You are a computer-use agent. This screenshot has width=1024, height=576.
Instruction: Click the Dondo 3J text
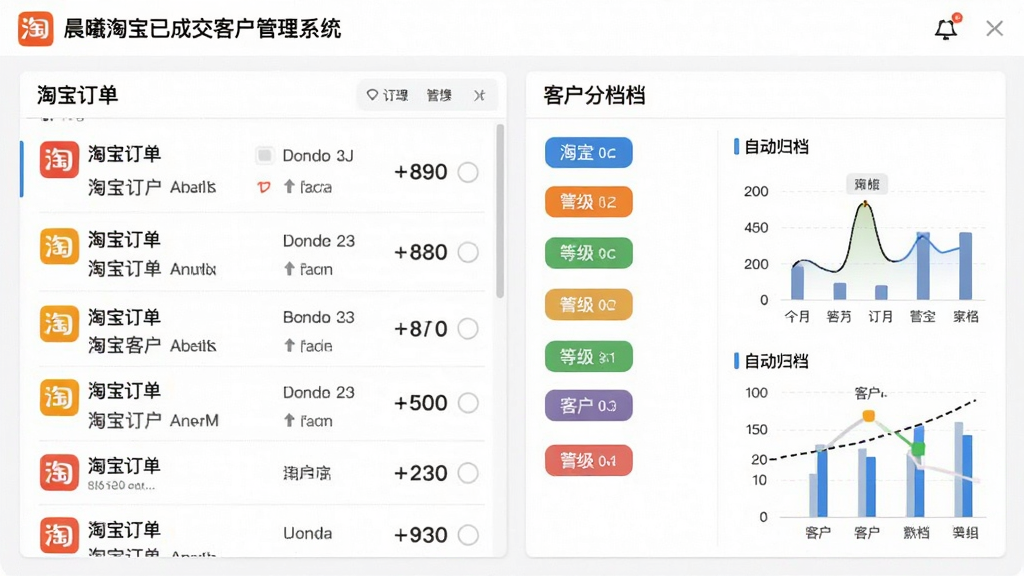pyautogui.click(x=318, y=155)
